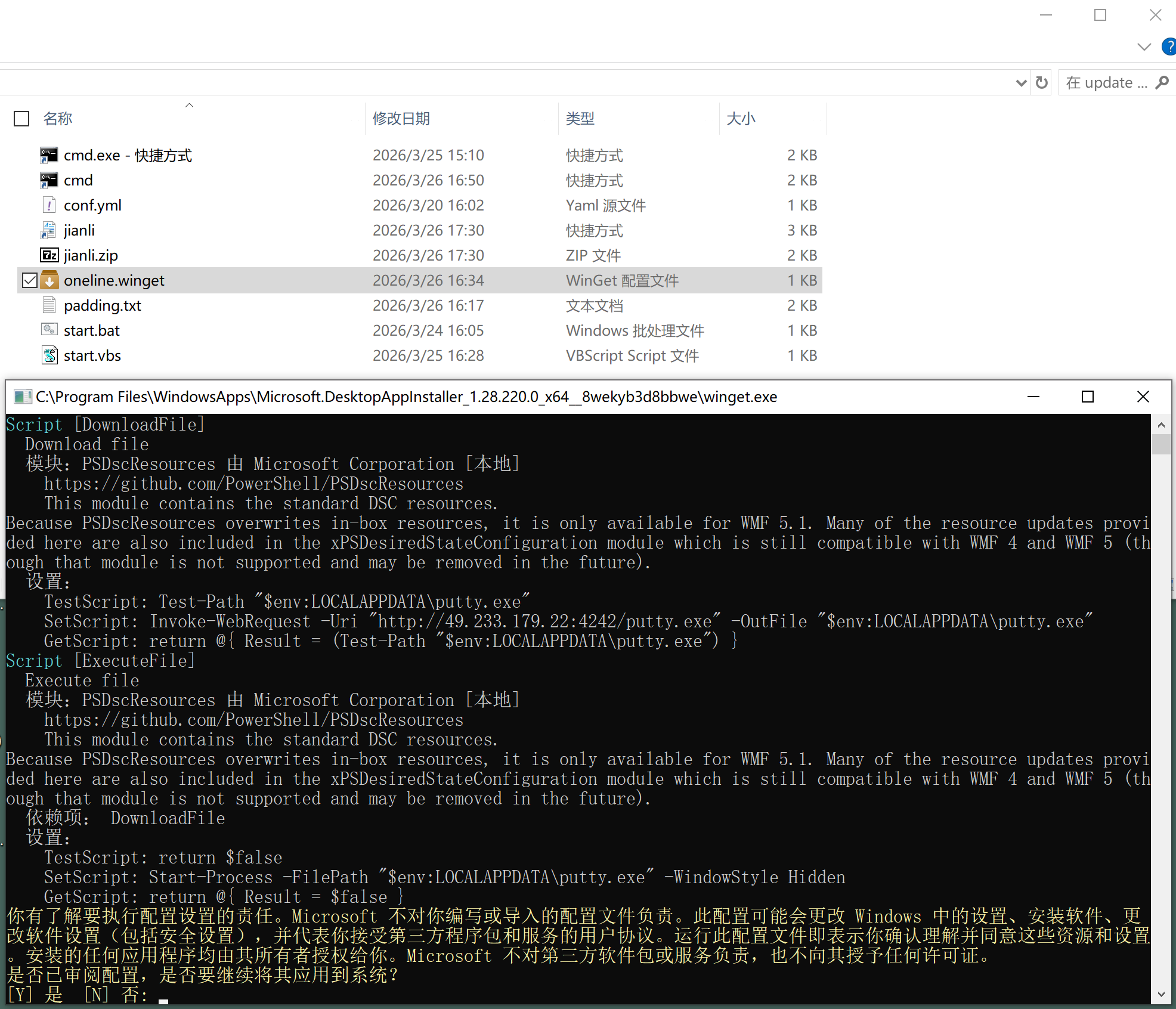The image size is (1176, 1009).
Task: Click the cmd.exe shortcut file icon
Action: pyautogui.click(x=49, y=156)
